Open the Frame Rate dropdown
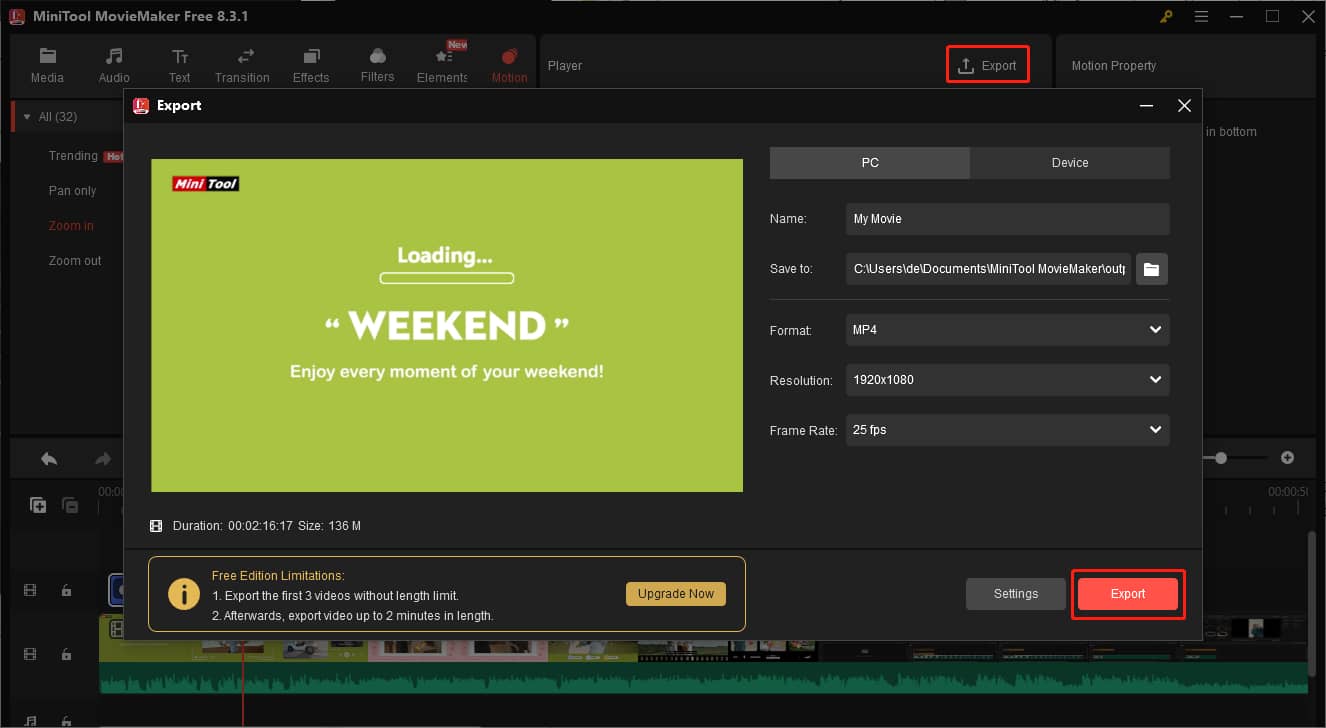This screenshot has height=728, width=1326. tap(1006, 429)
